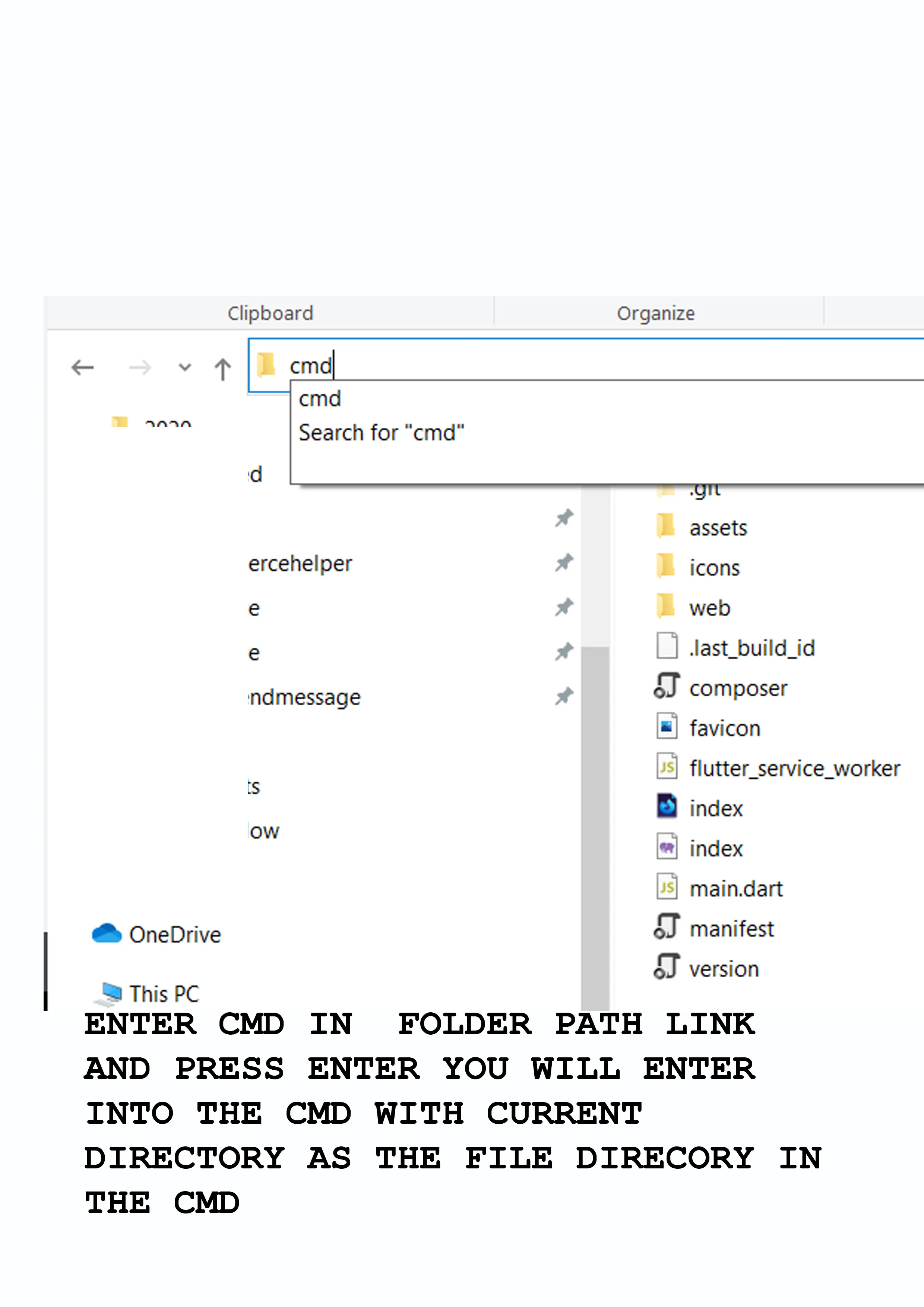Select the manifest file
This screenshot has height=1307, width=924.
731,929
